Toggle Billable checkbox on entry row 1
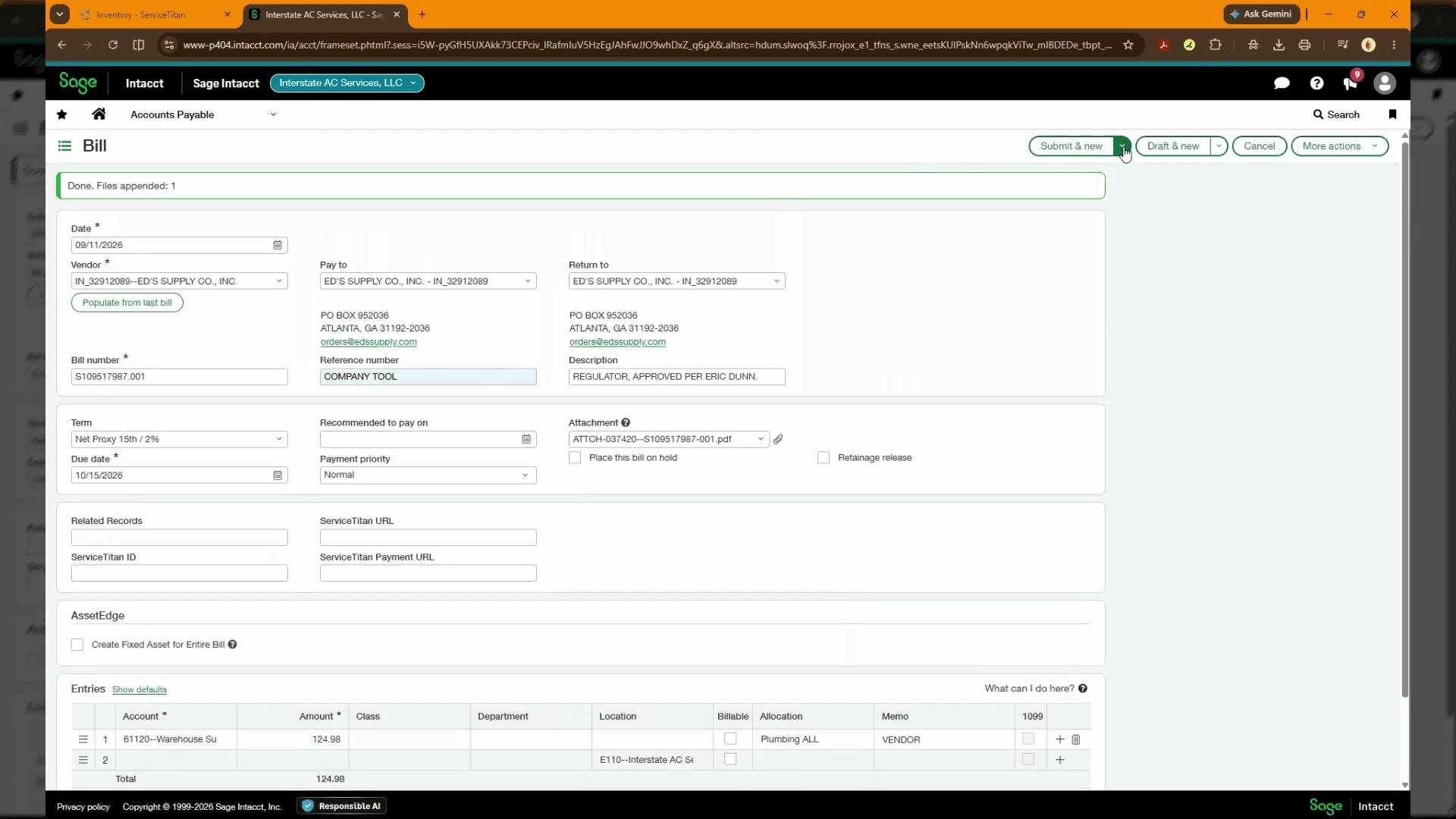This screenshot has height=819, width=1456. (730, 739)
